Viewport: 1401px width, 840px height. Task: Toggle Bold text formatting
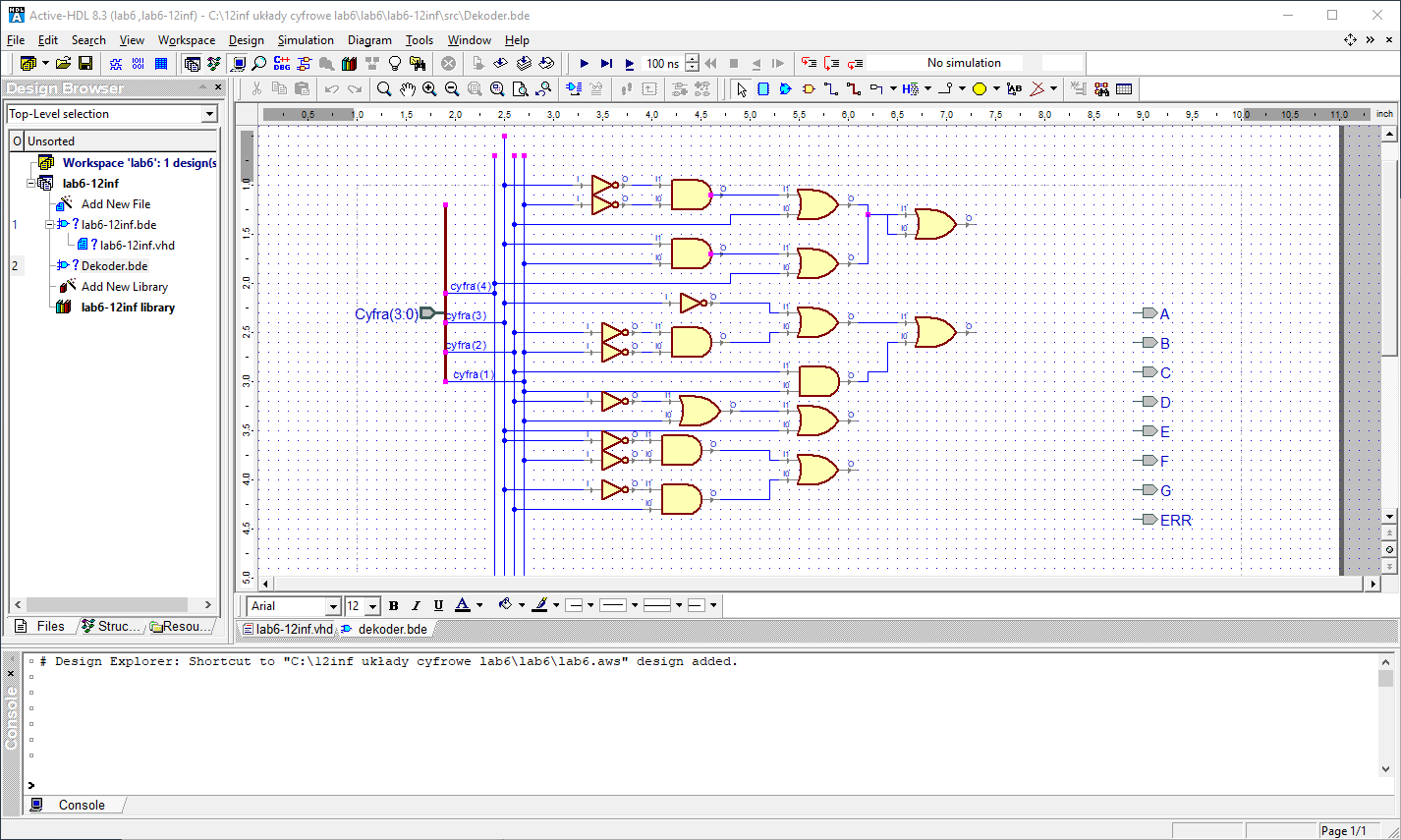[x=394, y=605]
